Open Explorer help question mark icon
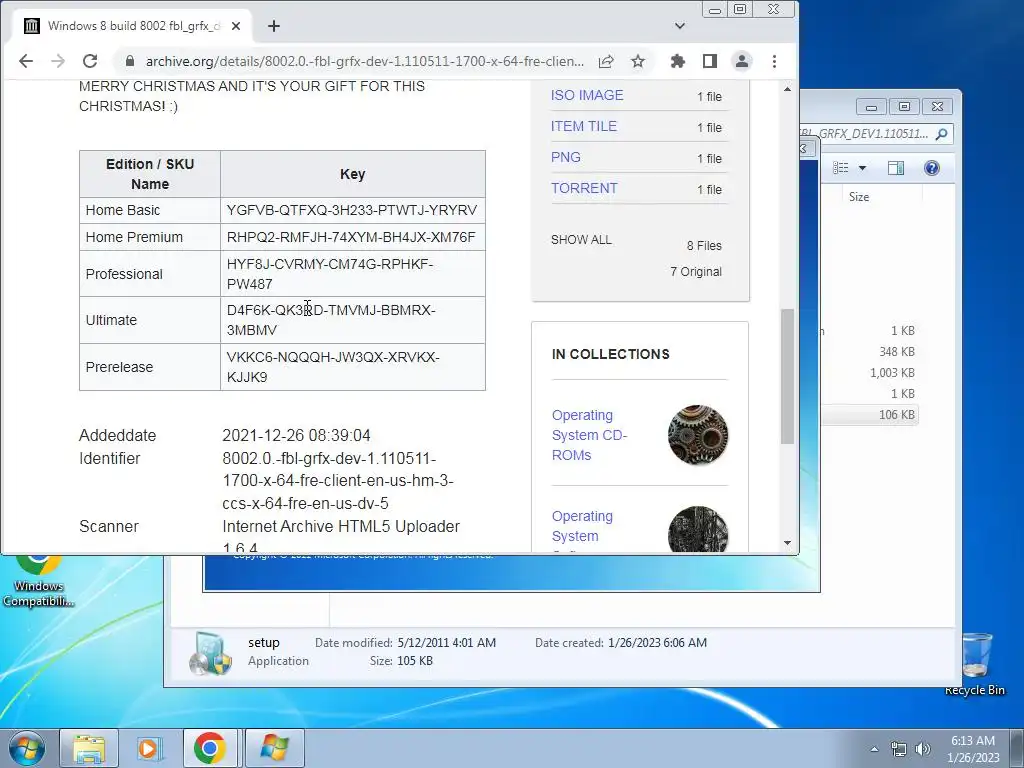 pos(932,168)
